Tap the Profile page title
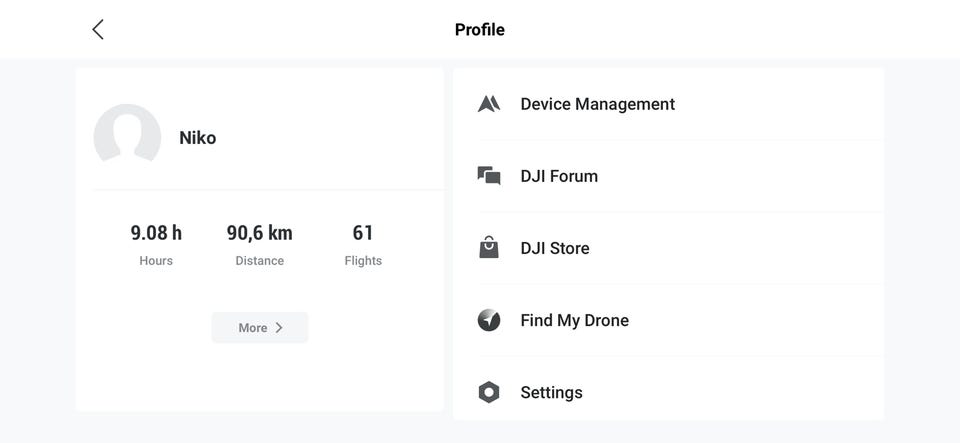Screen dimensions: 960x443 [480, 29]
